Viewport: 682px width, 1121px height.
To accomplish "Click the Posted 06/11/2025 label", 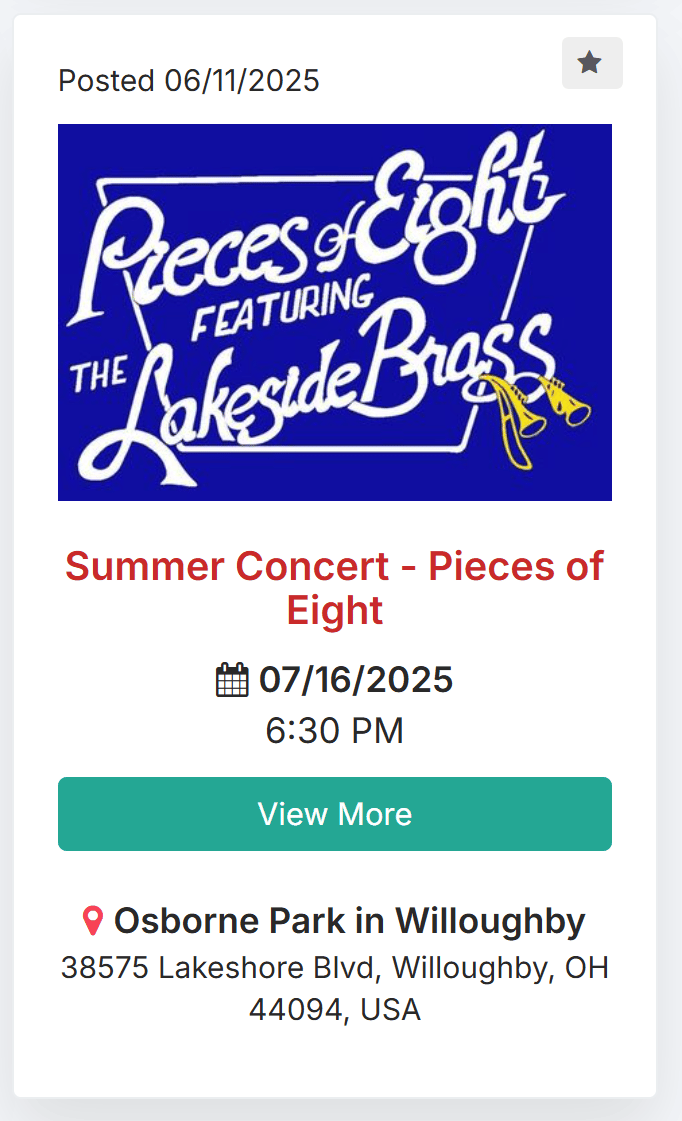I will click(189, 81).
